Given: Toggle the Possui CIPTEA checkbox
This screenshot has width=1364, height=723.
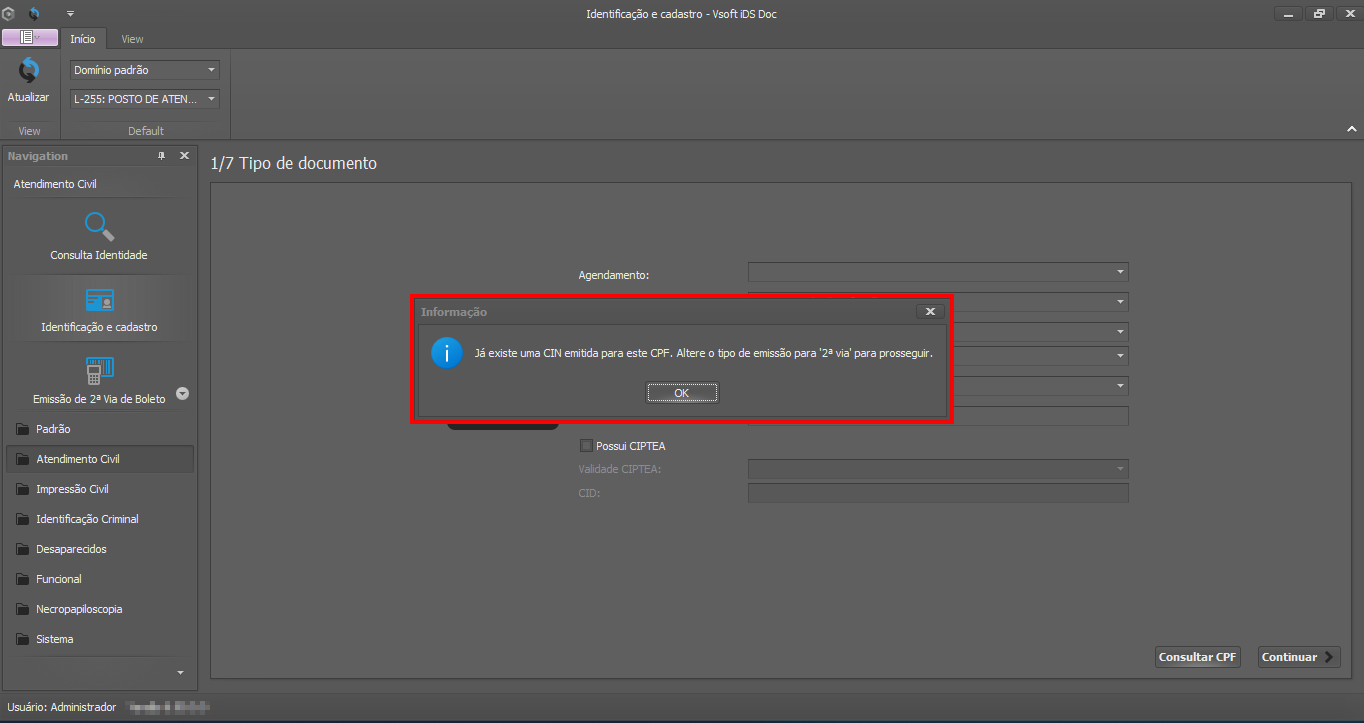Looking at the screenshot, I should 586,446.
